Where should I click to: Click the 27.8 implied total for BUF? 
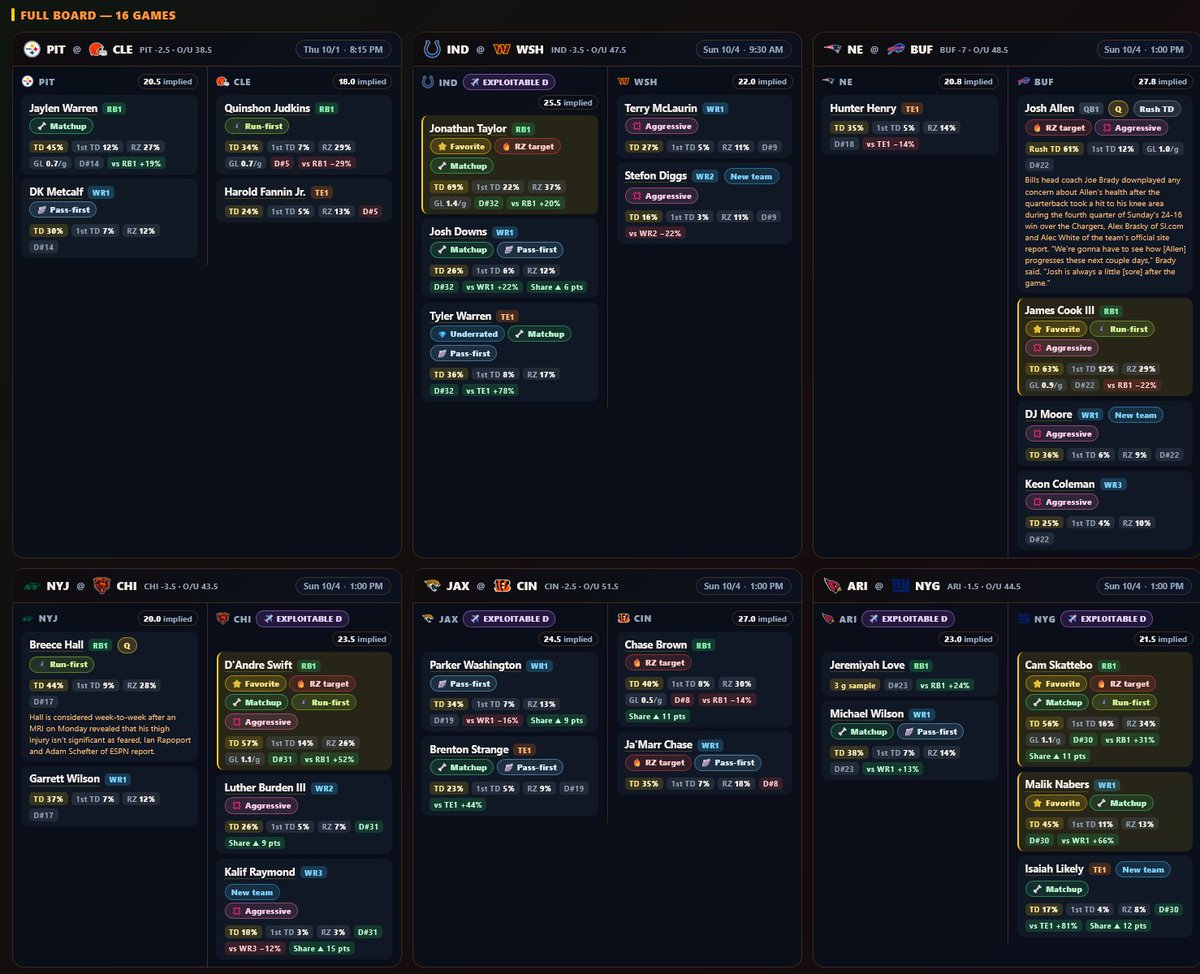[x=1162, y=82]
